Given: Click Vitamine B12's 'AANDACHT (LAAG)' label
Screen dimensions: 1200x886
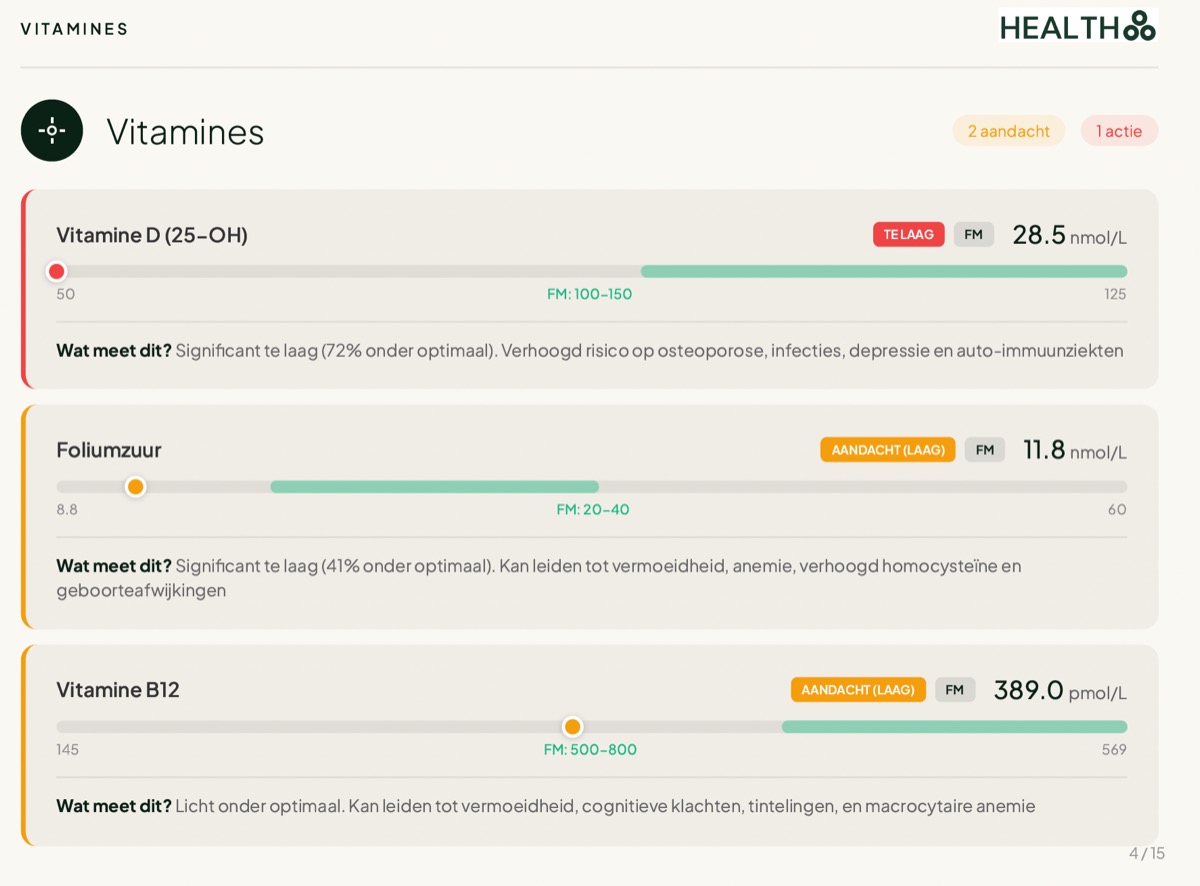Looking at the screenshot, I should pos(858,690).
